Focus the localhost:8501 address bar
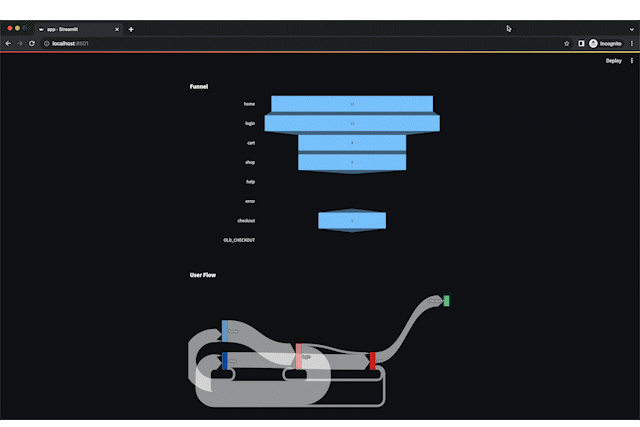Screen dimensions: 640x427 [302, 43]
